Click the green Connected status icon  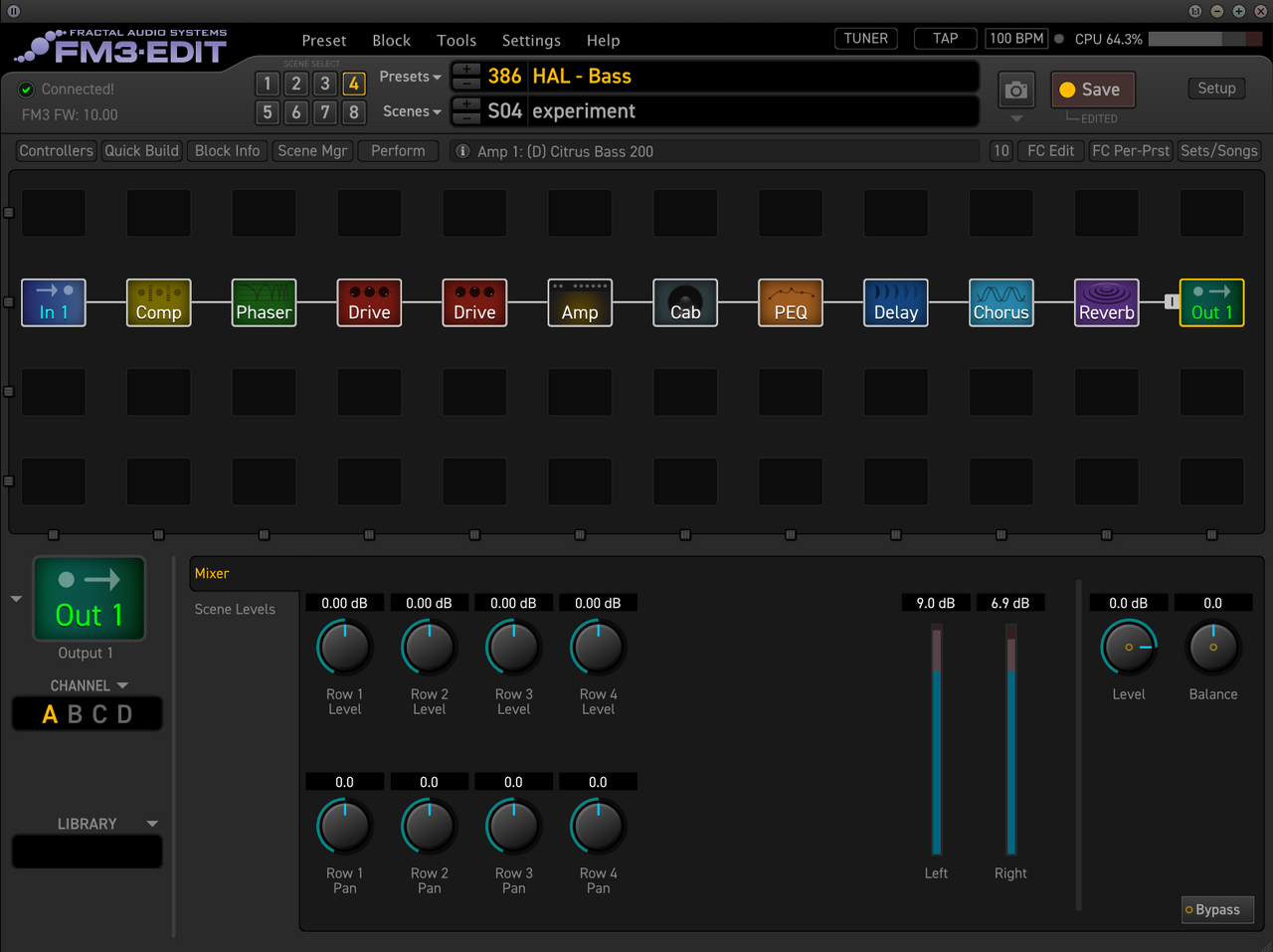point(27,90)
